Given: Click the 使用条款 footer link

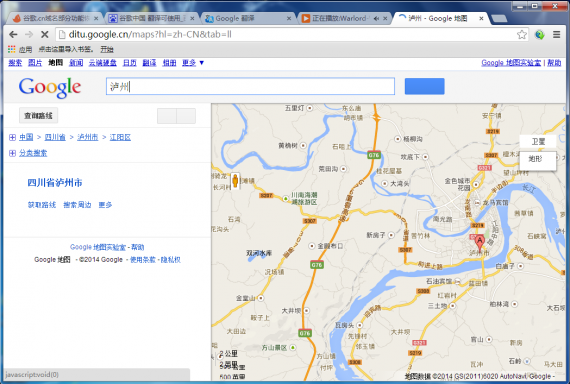Looking at the screenshot, I should click(142, 260).
